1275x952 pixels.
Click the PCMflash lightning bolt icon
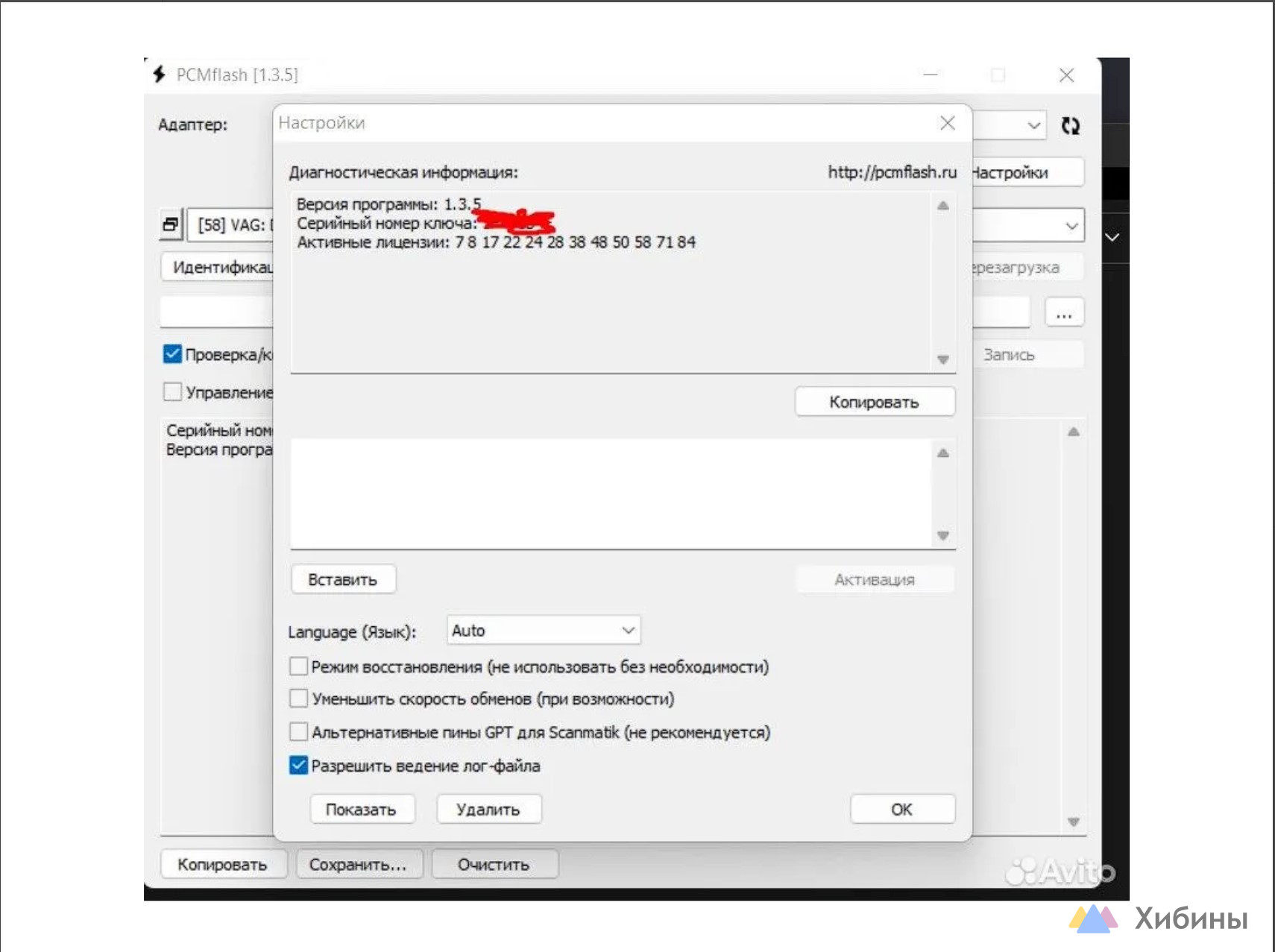(x=159, y=74)
